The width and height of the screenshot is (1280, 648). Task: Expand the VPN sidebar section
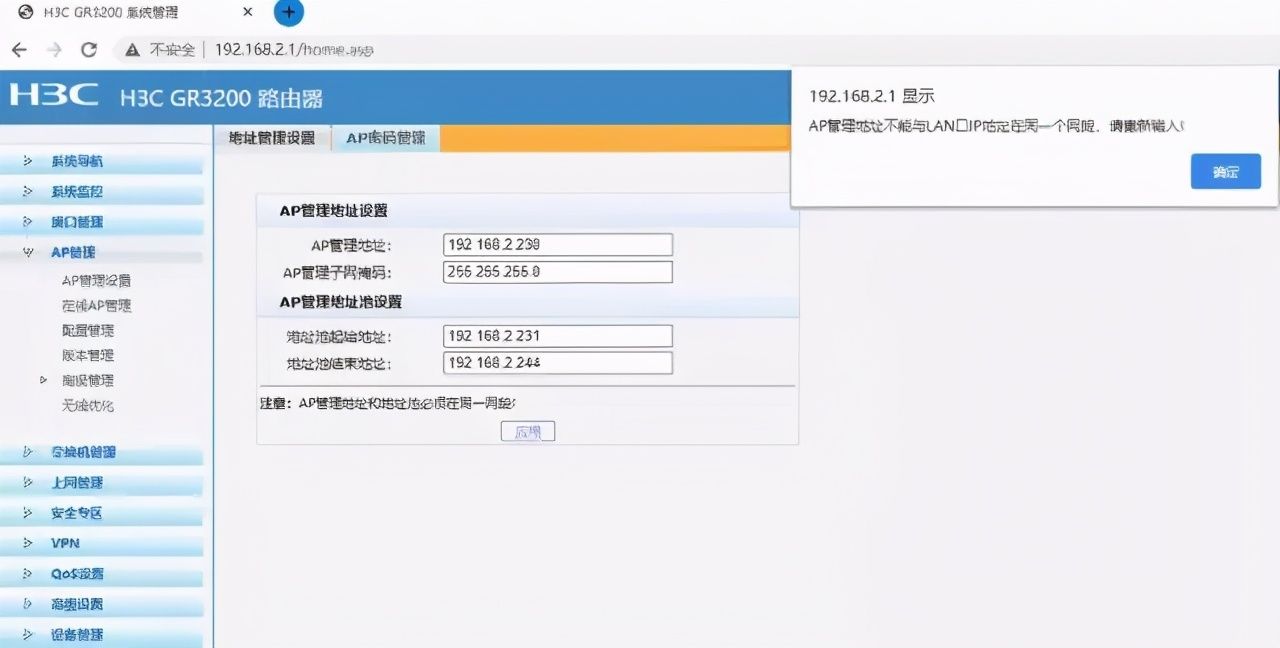tap(65, 543)
